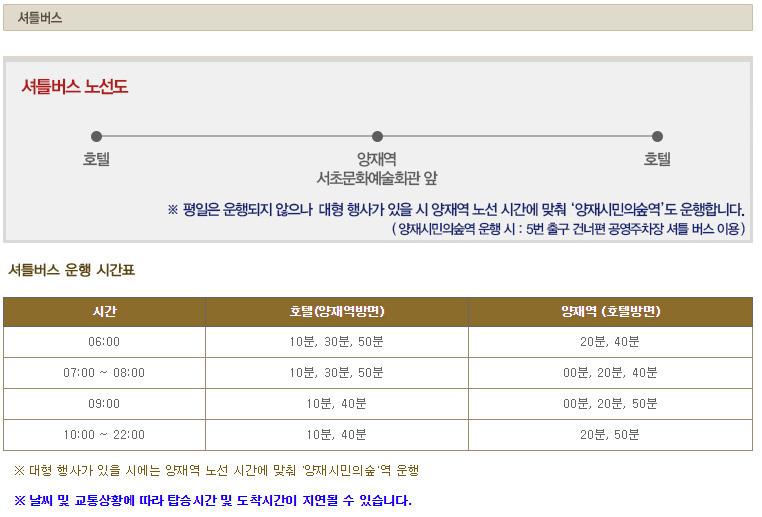Click the 서초문화예술회관 앞 label
762x517 pixels.
click(377, 178)
